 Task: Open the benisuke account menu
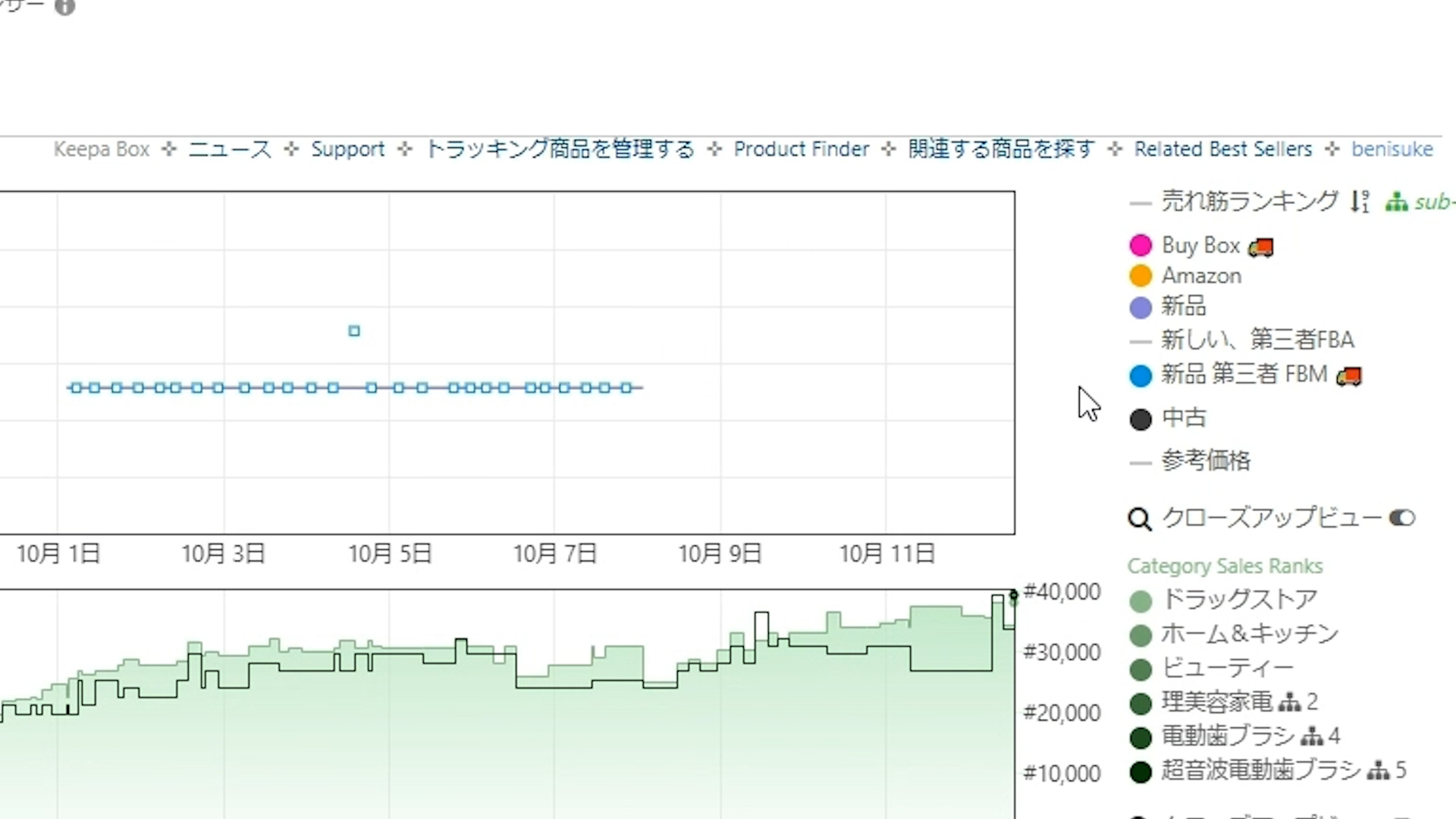[x=1392, y=149]
